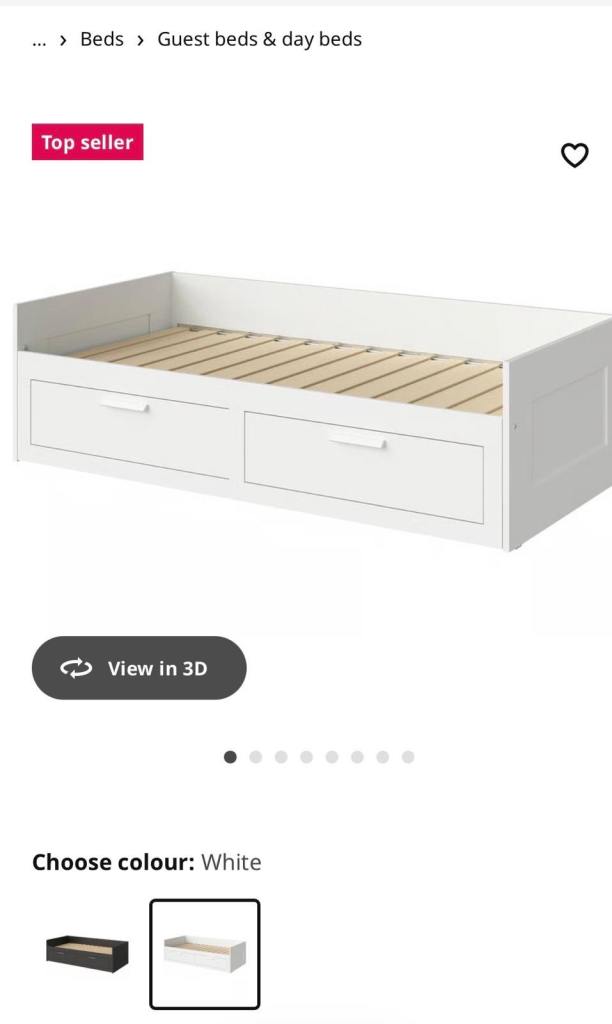Jump to third product image dot
The width and height of the screenshot is (612, 1024).
point(281,757)
